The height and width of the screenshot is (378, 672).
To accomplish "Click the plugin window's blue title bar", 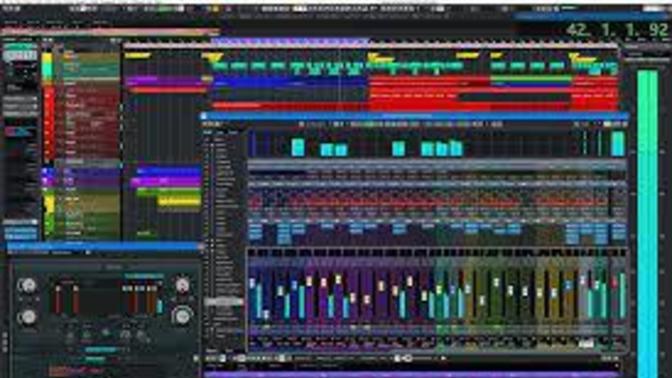I will click(x=104, y=246).
